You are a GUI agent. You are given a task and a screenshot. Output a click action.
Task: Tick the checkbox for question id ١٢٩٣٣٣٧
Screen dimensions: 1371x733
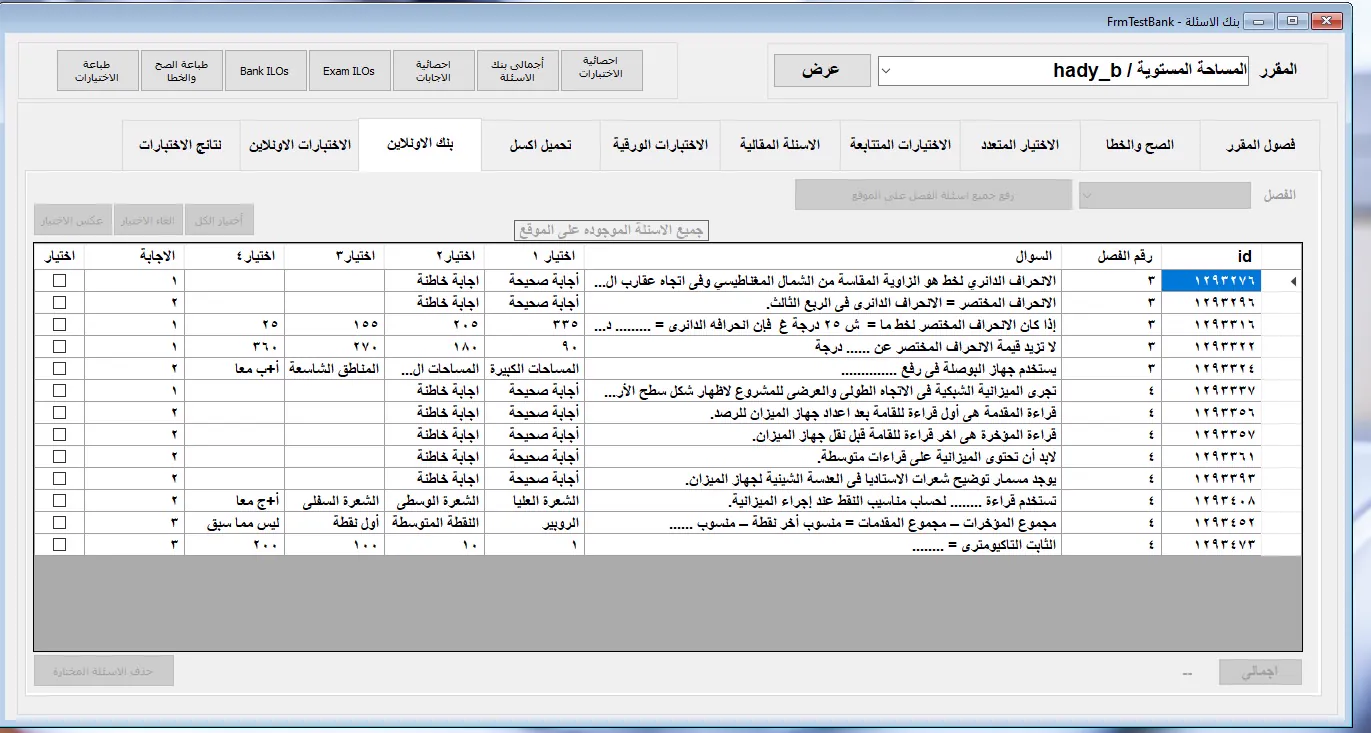tap(59, 391)
